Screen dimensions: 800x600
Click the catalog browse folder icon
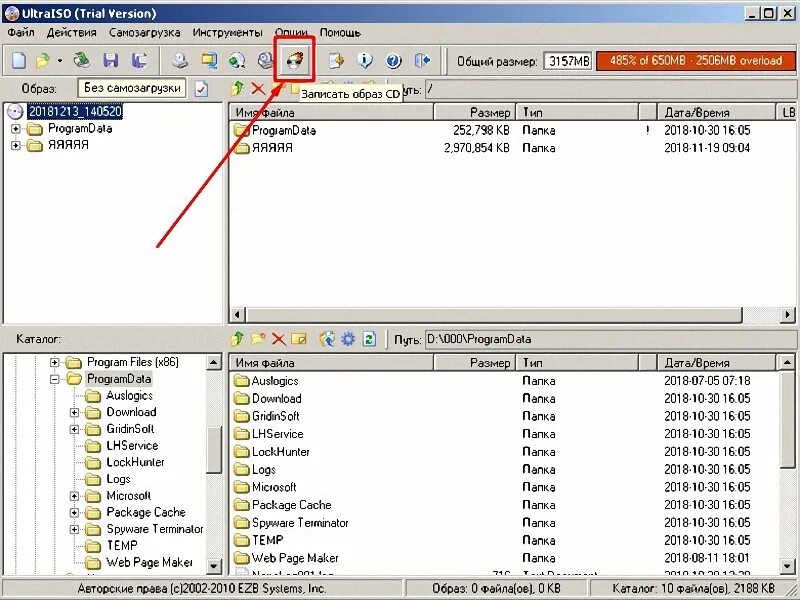(327, 339)
